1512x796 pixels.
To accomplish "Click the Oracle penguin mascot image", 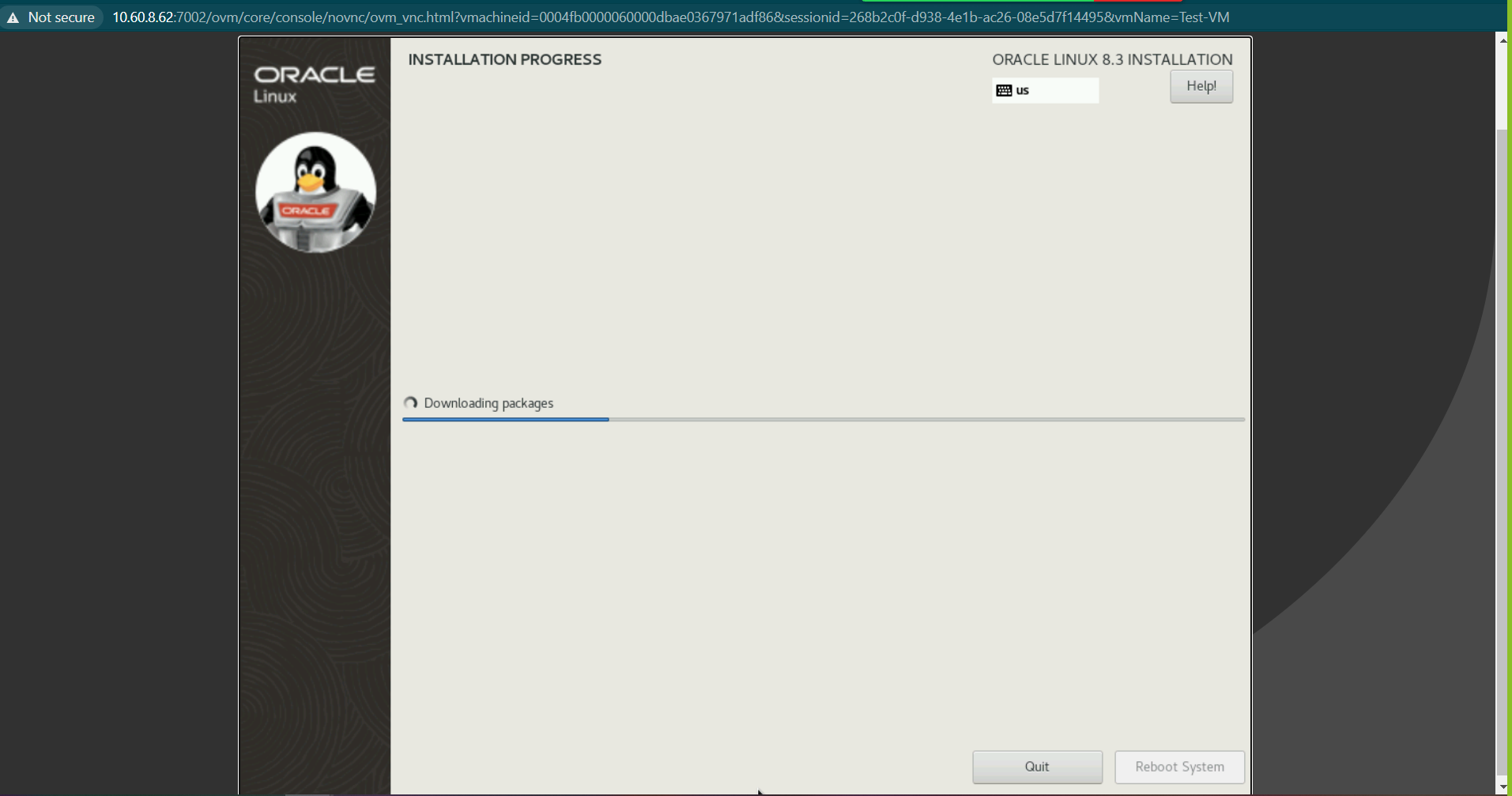I will tap(315, 192).
